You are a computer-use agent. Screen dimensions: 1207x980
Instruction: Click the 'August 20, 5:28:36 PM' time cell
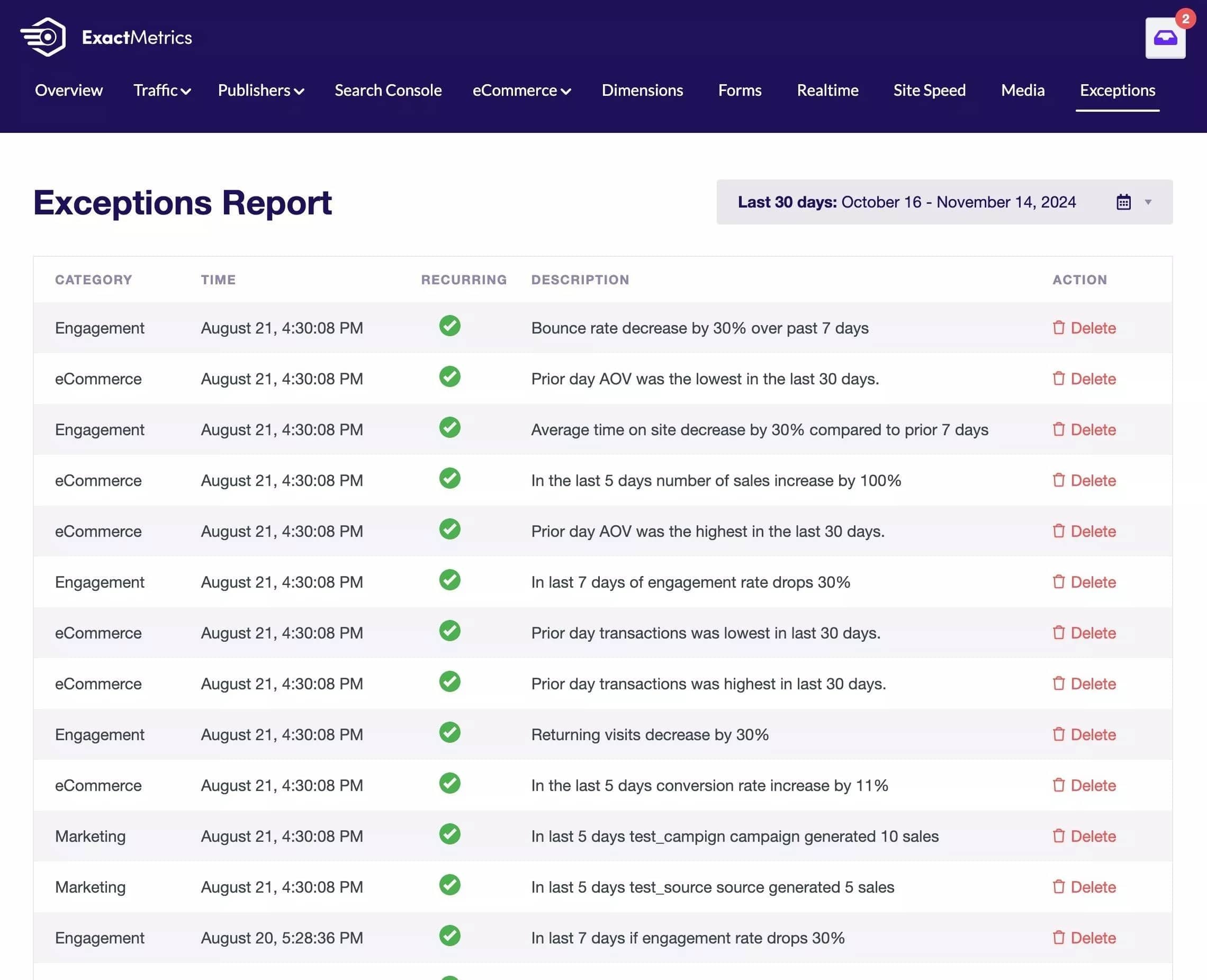click(x=282, y=938)
